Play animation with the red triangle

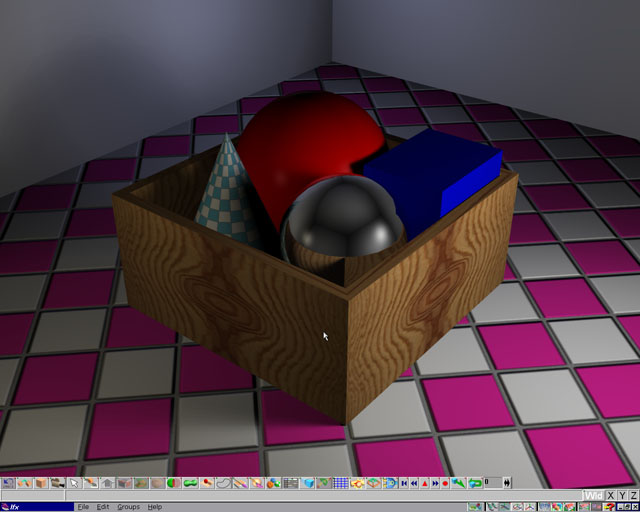click(x=424, y=483)
